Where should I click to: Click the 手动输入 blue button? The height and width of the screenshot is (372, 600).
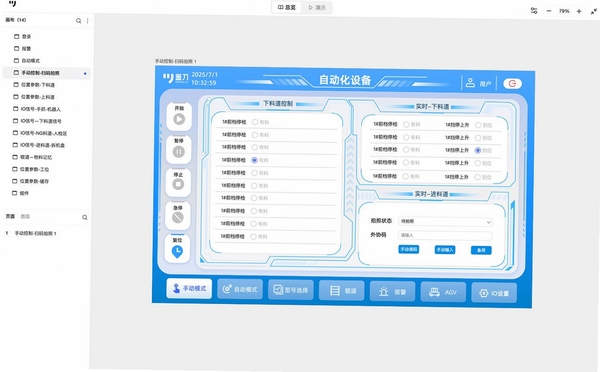point(445,250)
